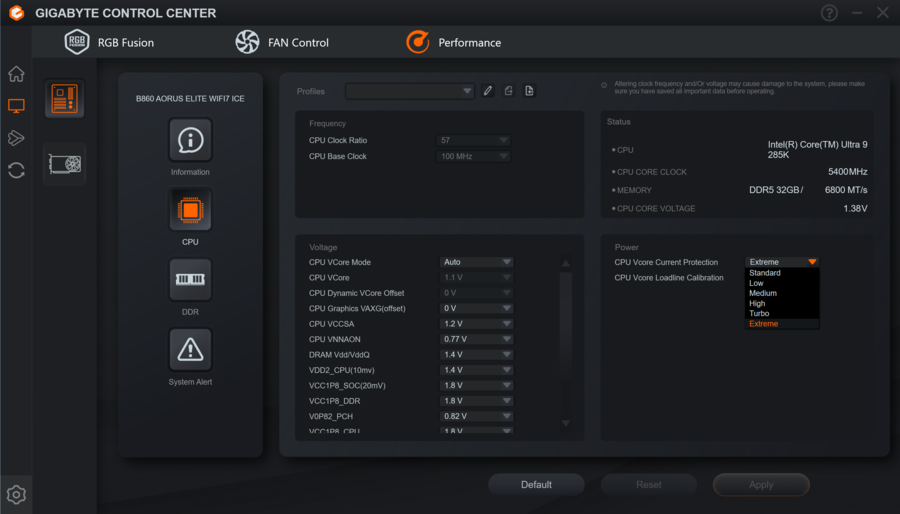This screenshot has width=900, height=514.
Task: Open the Home sidebar icon
Action: pos(16,73)
